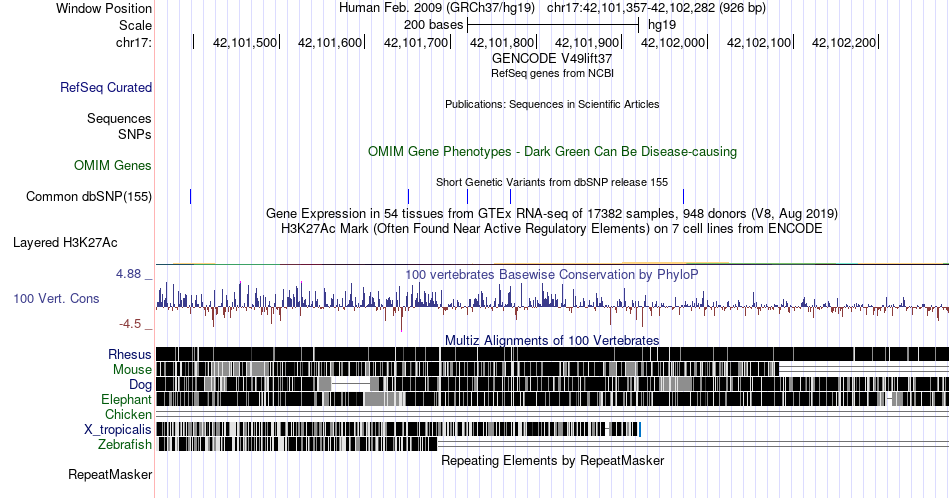
Task: Click the leftmost dbSNP variant tick
Action: pyautogui.click(x=190, y=196)
